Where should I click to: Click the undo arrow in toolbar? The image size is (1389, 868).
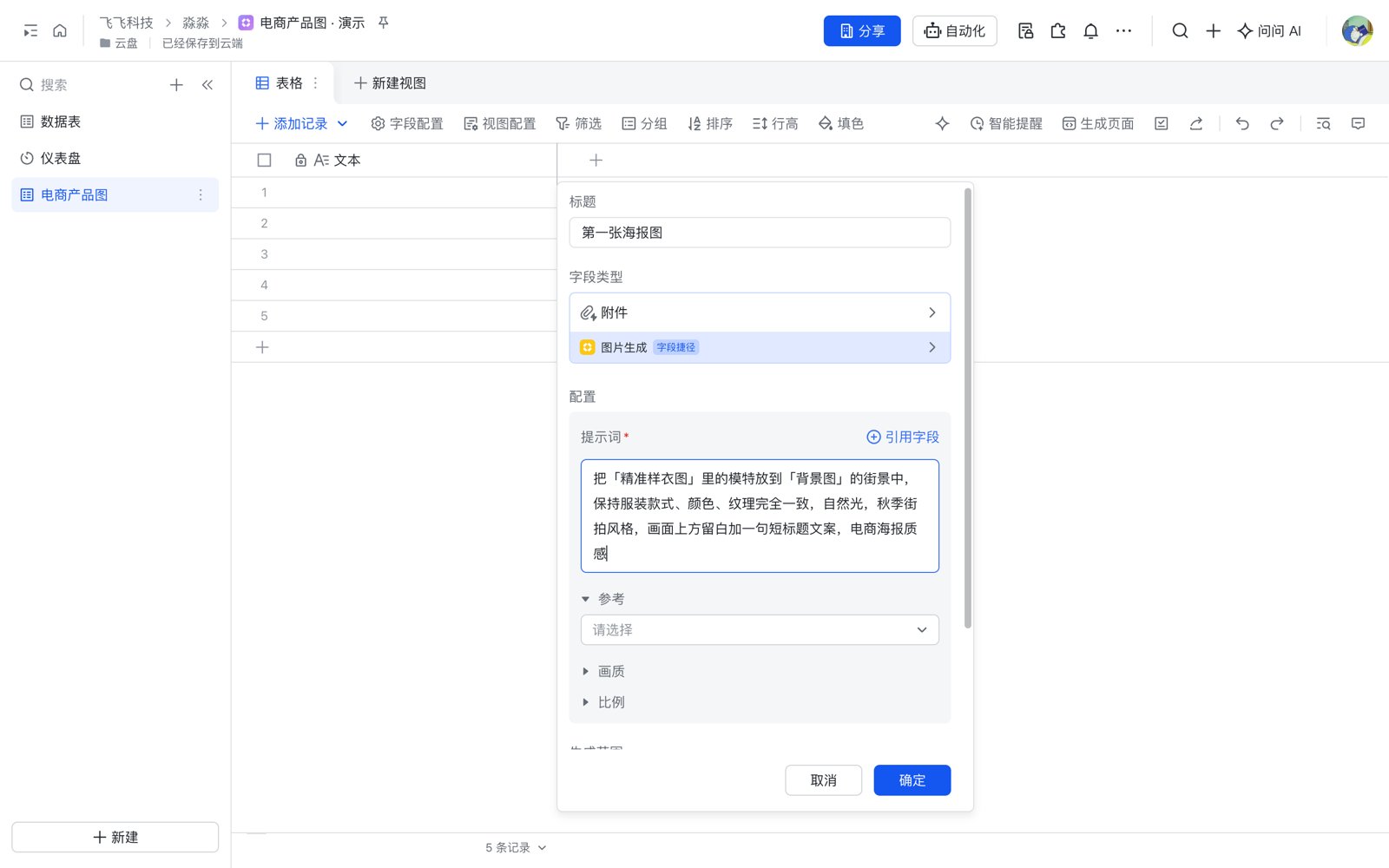[x=1242, y=124]
